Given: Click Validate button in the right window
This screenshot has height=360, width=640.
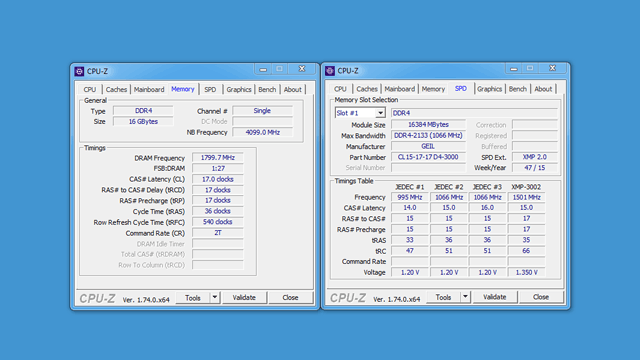Looking at the screenshot, I should tap(495, 298).
